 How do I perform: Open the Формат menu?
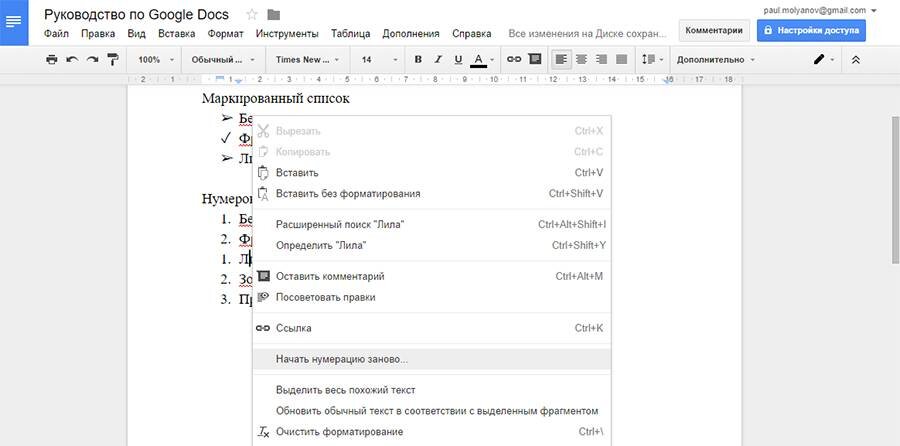tap(226, 34)
